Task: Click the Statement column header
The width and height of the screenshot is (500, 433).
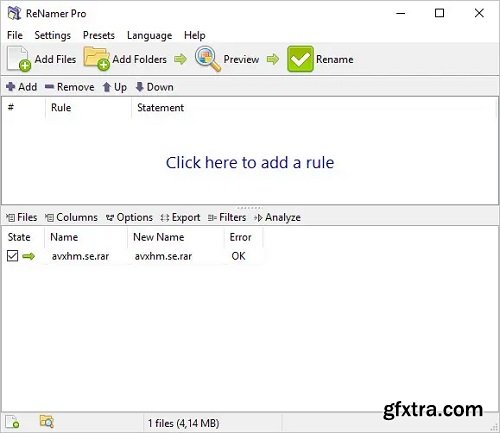Action: click(x=160, y=108)
